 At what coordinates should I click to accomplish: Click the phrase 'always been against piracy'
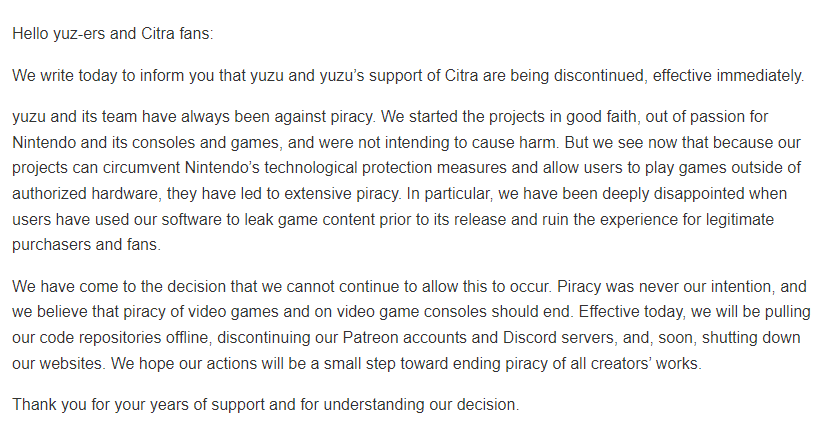[277, 116]
